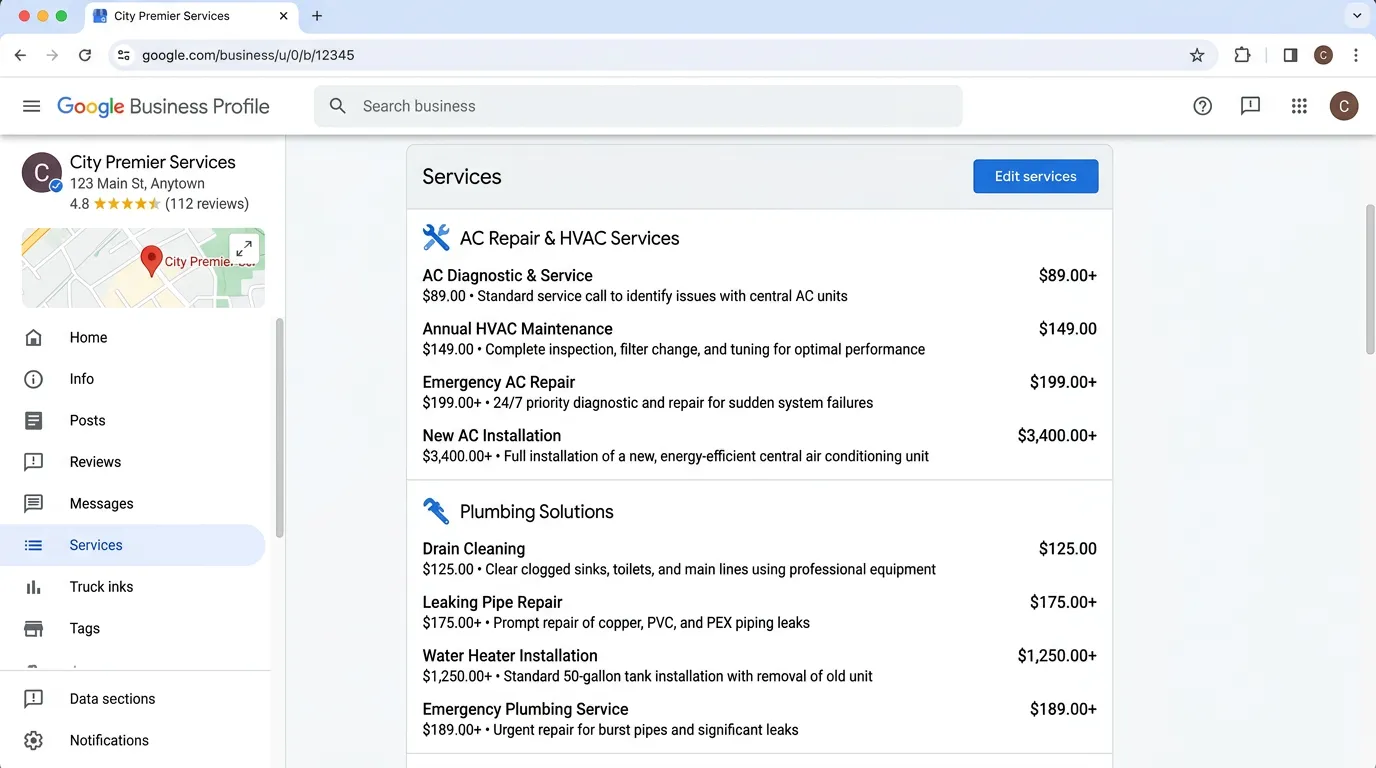Expand the map with fullscreen icon
Screen dimensions: 1376x768
[x=244, y=249]
